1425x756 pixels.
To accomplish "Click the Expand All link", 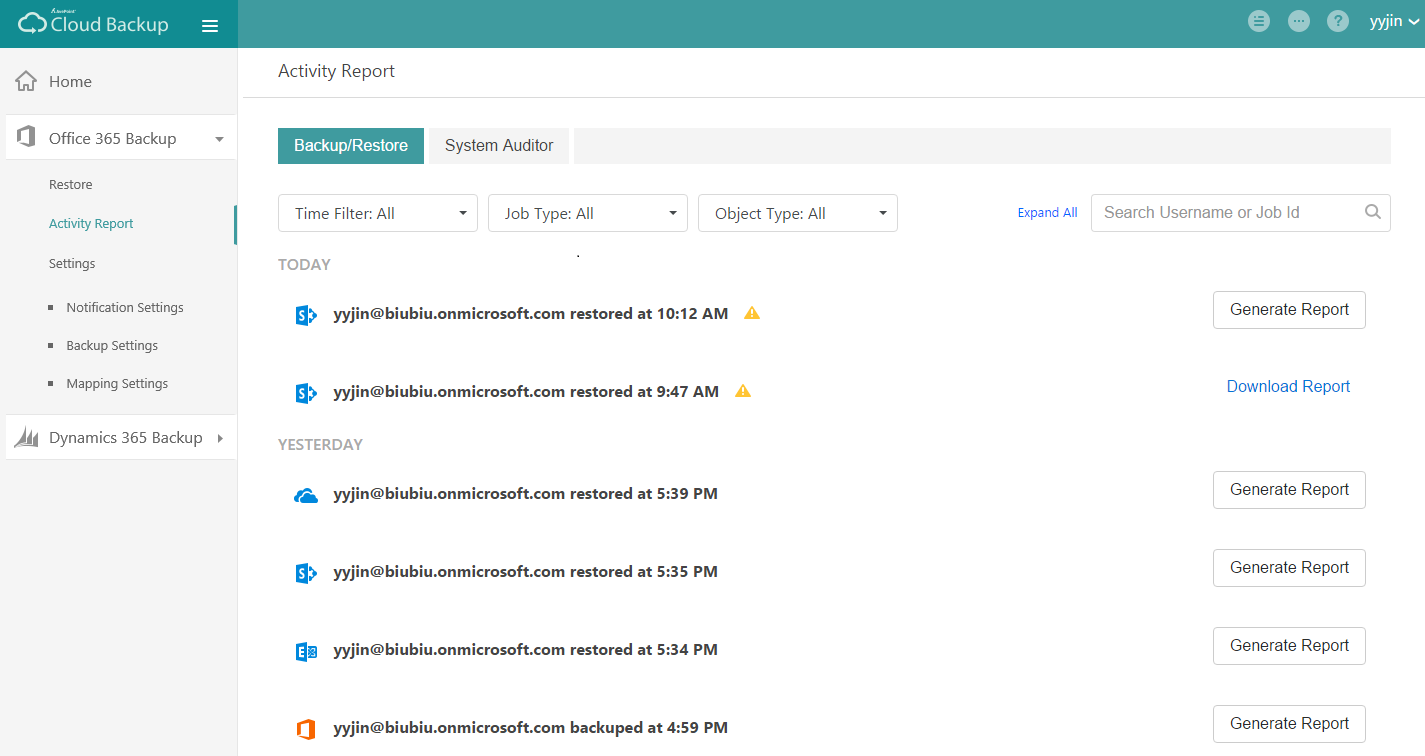I will pos(1047,212).
